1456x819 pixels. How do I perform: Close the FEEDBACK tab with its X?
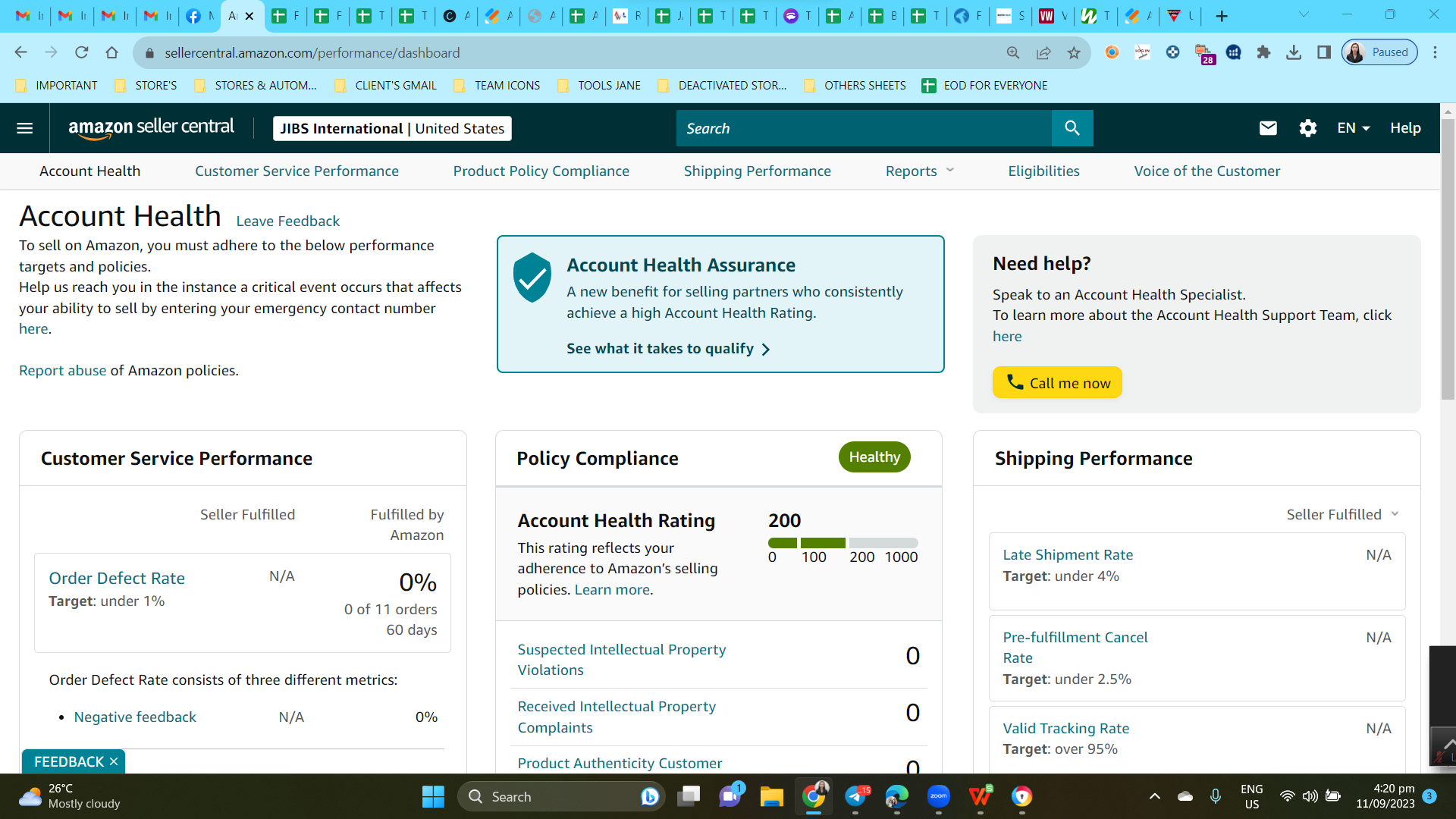click(x=114, y=761)
